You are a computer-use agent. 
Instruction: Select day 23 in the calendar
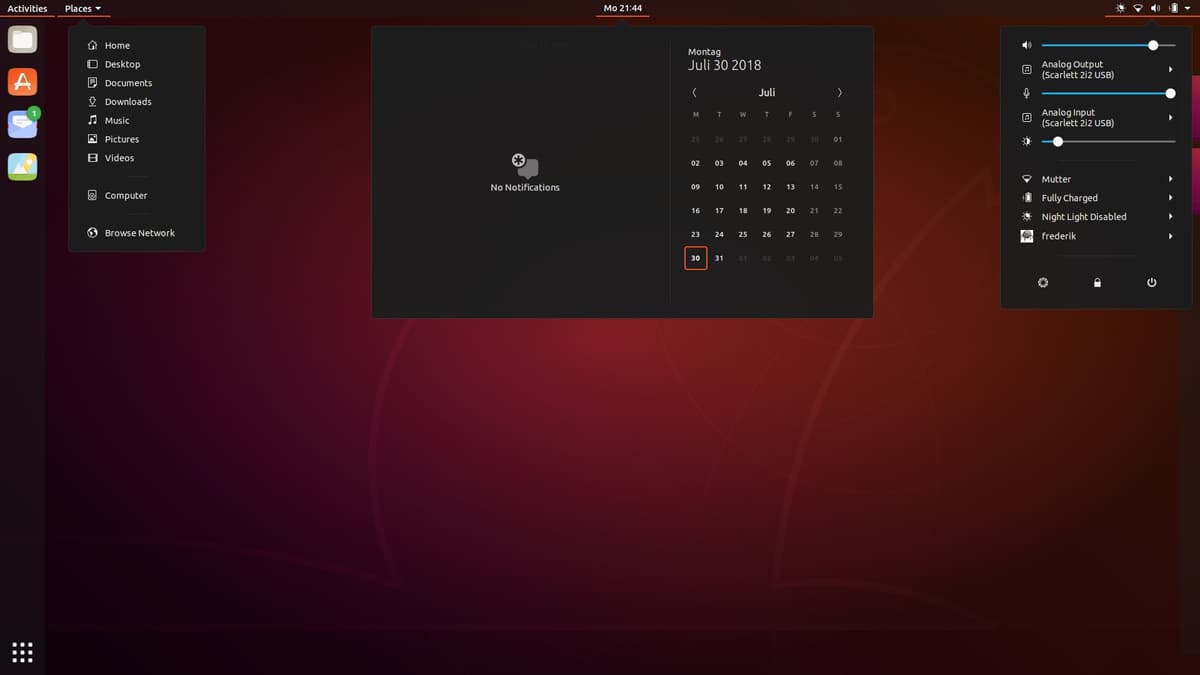tap(695, 234)
